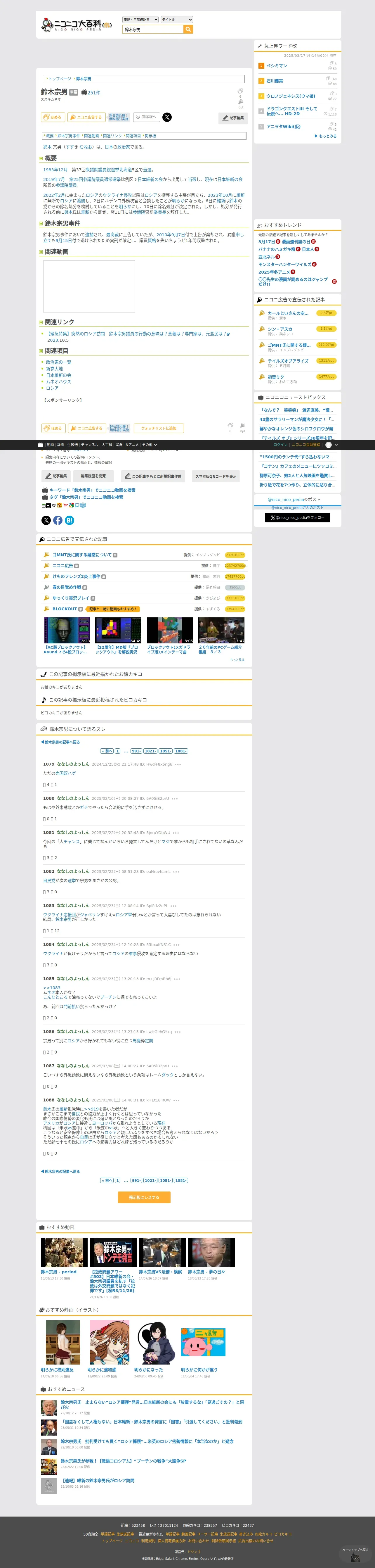Click ウォッチリストに追加 button
The height and width of the screenshot is (1568, 375).
pyautogui.click(x=159, y=429)
